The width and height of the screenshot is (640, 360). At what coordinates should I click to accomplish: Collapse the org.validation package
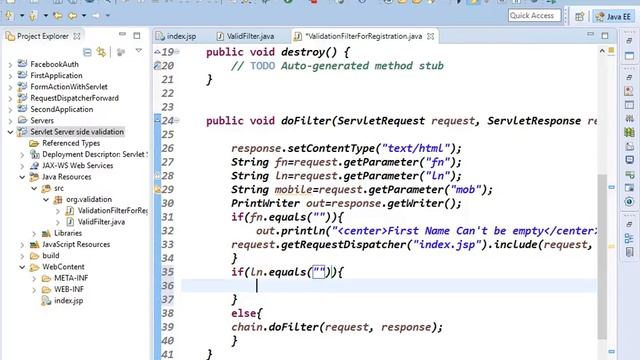(46, 200)
